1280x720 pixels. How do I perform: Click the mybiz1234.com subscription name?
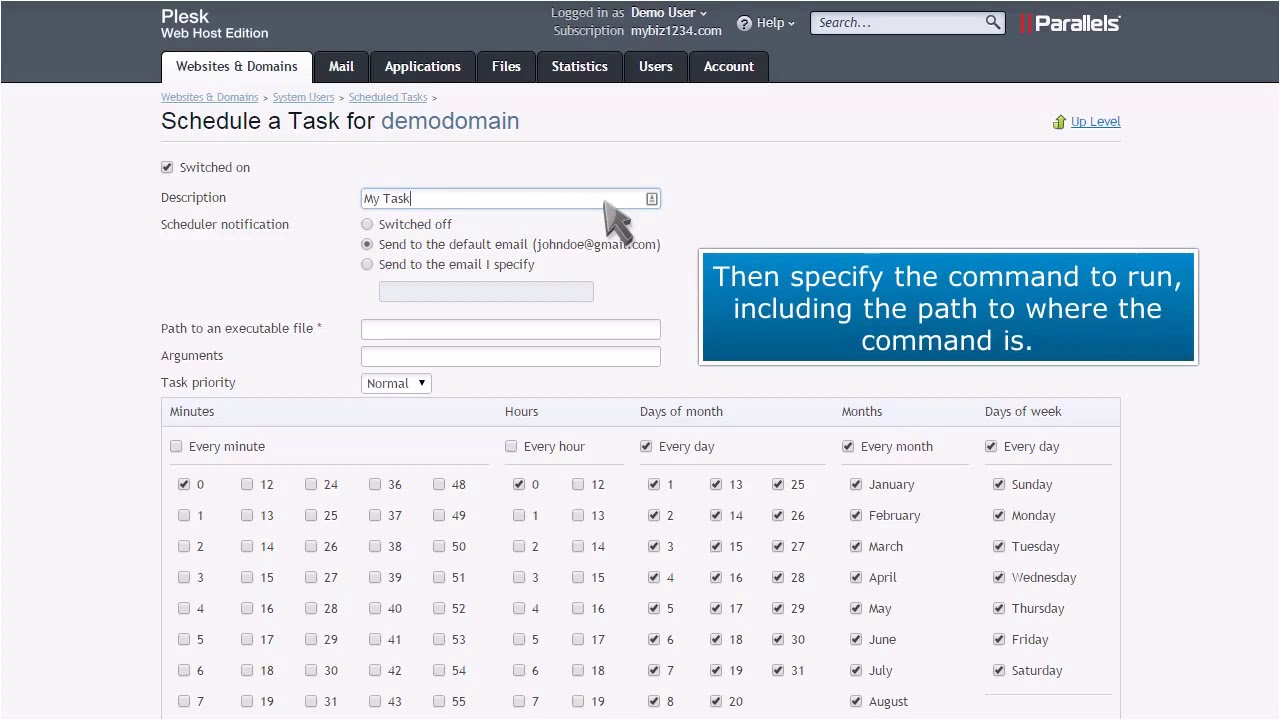click(x=676, y=31)
